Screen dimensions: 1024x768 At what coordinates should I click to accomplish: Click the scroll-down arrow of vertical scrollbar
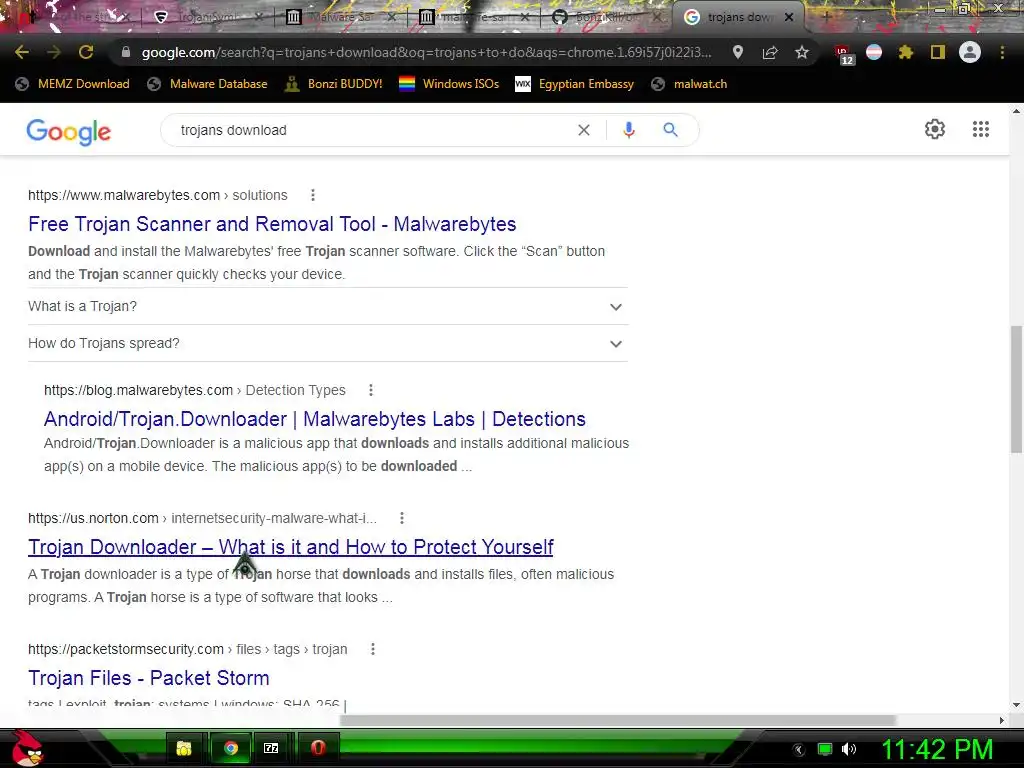[x=1016, y=705]
